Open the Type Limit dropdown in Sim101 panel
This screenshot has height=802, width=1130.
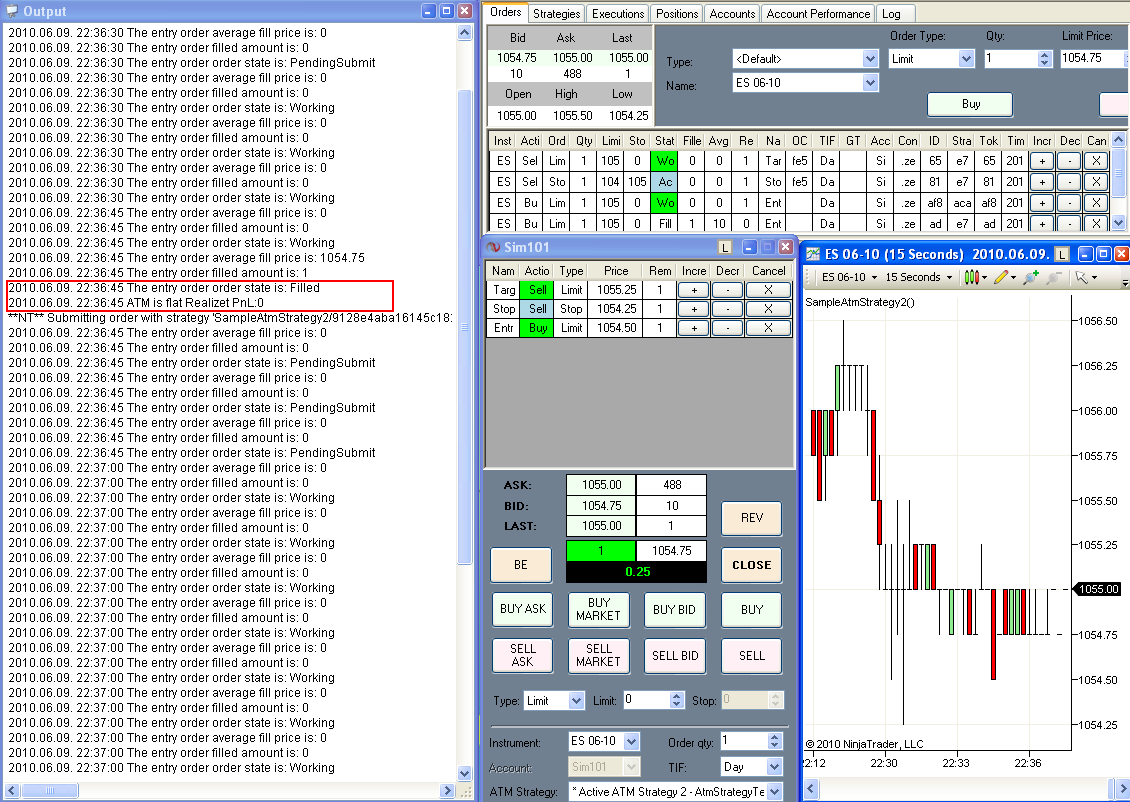[576, 700]
